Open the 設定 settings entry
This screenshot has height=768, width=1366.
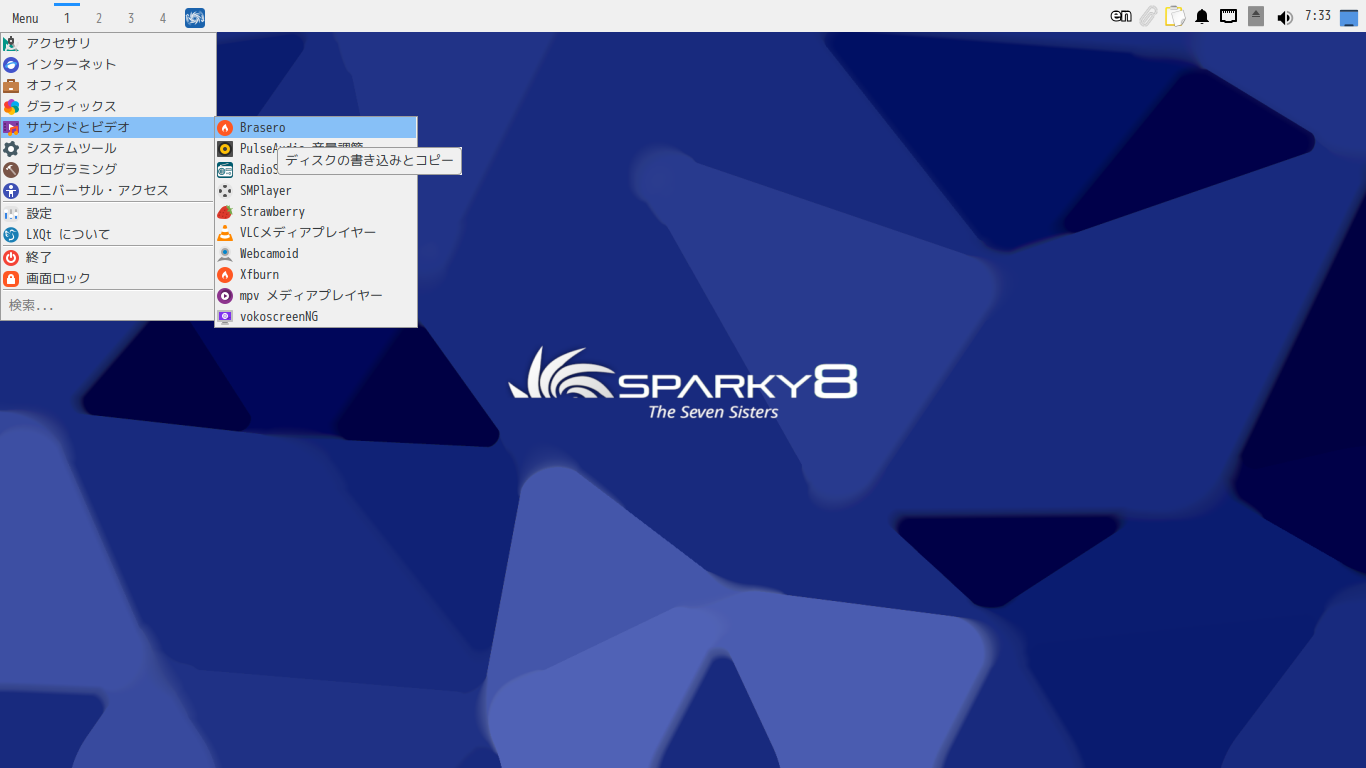click(x=108, y=214)
